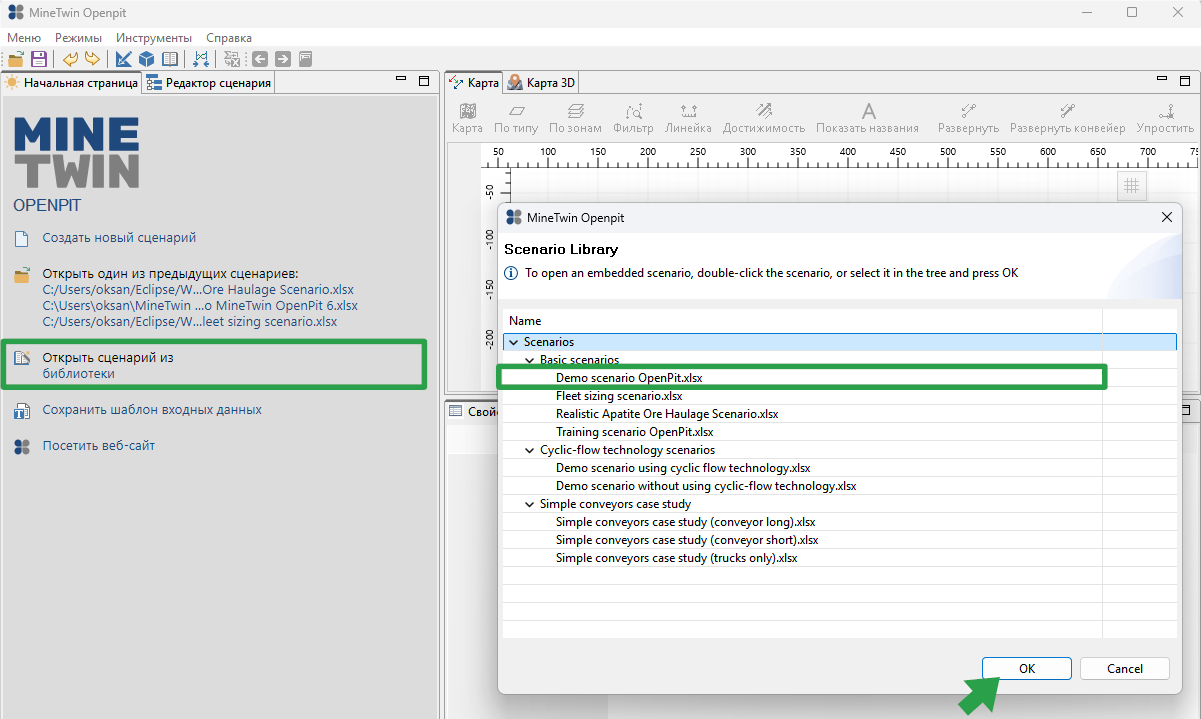Click the save floppy disk toolbar icon
This screenshot has height=719, width=1201.
(x=39, y=59)
